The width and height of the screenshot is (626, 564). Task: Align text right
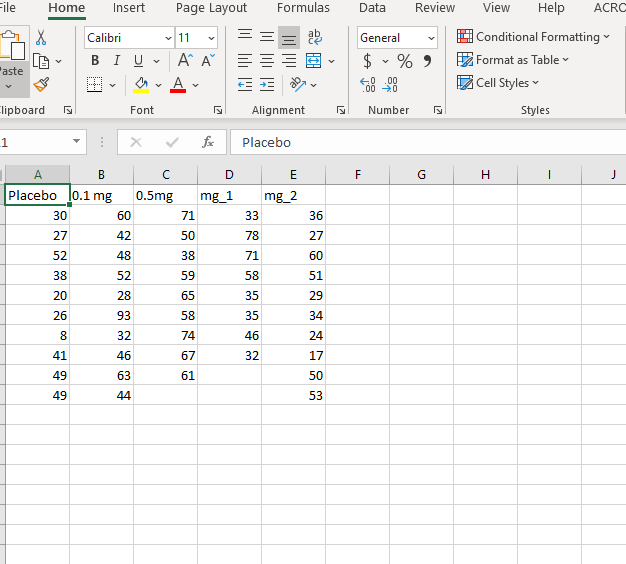pyautogui.click(x=289, y=61)
